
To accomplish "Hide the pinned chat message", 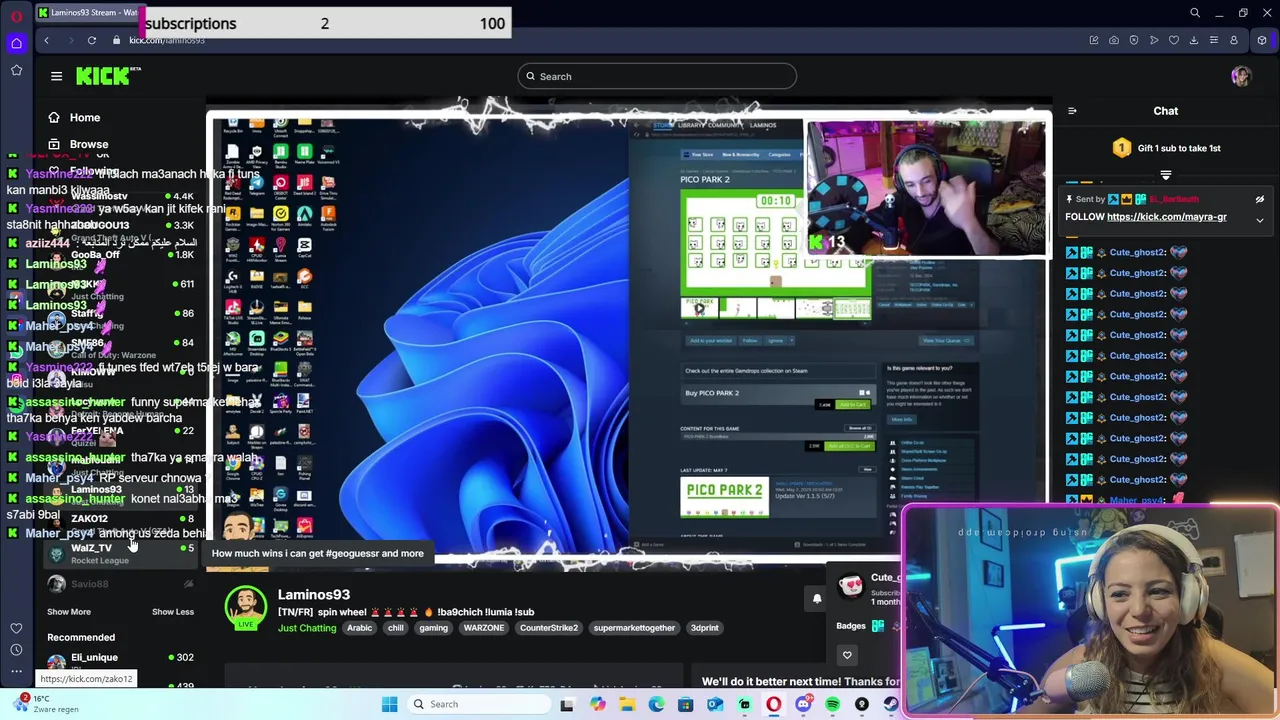I will 1260,199.
